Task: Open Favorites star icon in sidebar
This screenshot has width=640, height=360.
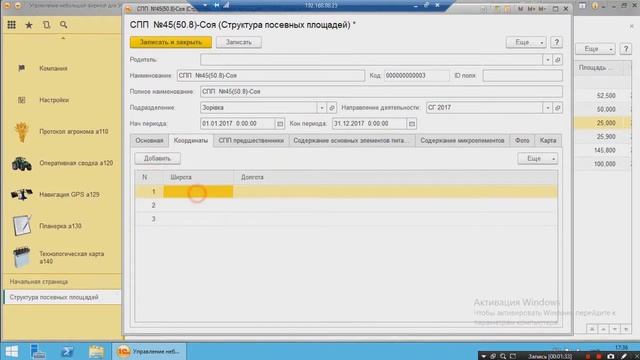Action: pos(29,25)
